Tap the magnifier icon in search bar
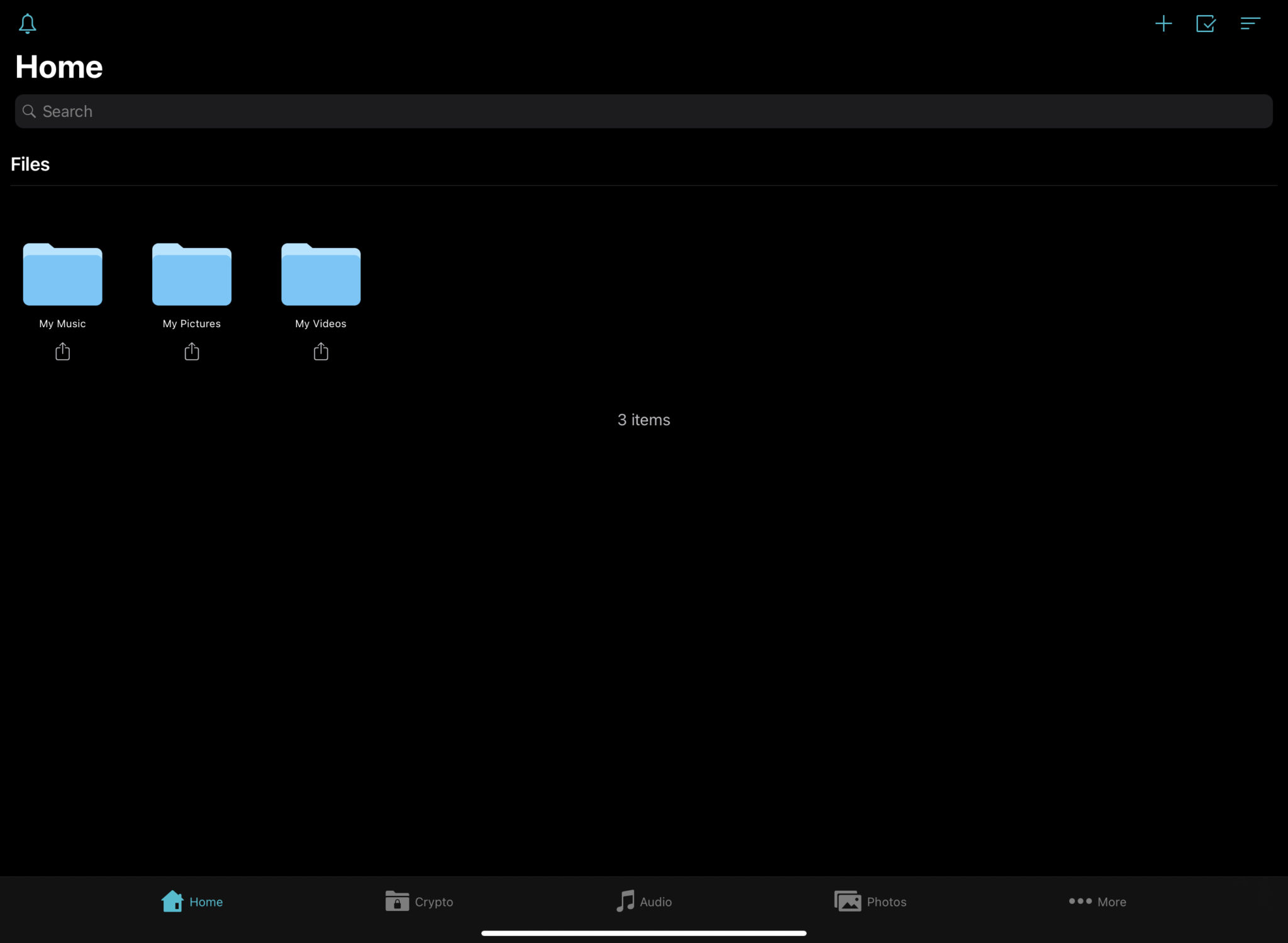 (x=29, y=111)
